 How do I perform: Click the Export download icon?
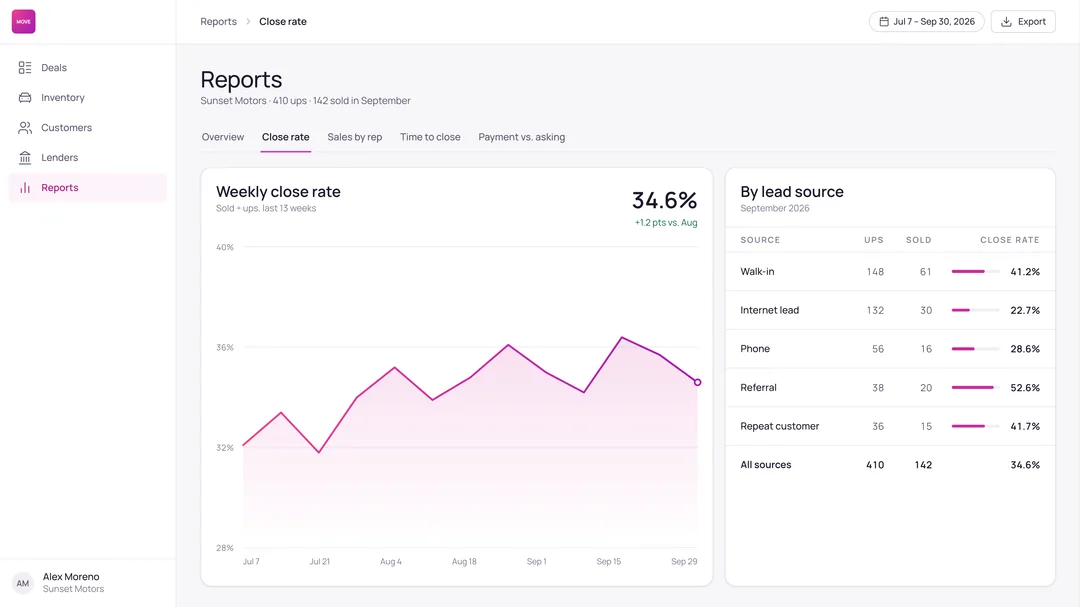[x=1006, y=21]
